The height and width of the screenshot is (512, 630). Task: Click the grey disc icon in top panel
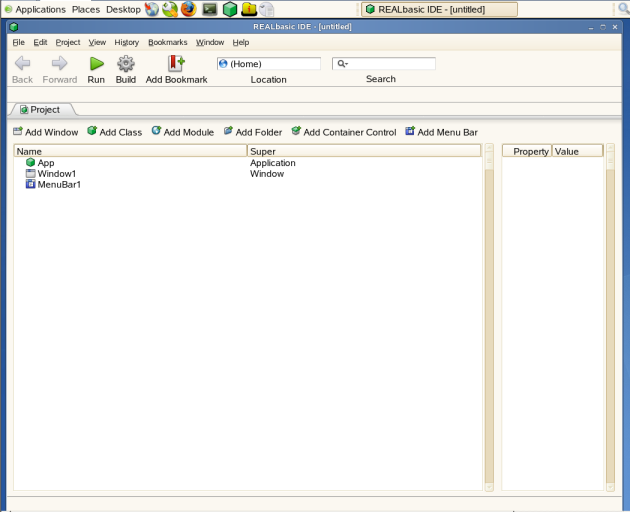pyautogui.click(x=266, y=9)
